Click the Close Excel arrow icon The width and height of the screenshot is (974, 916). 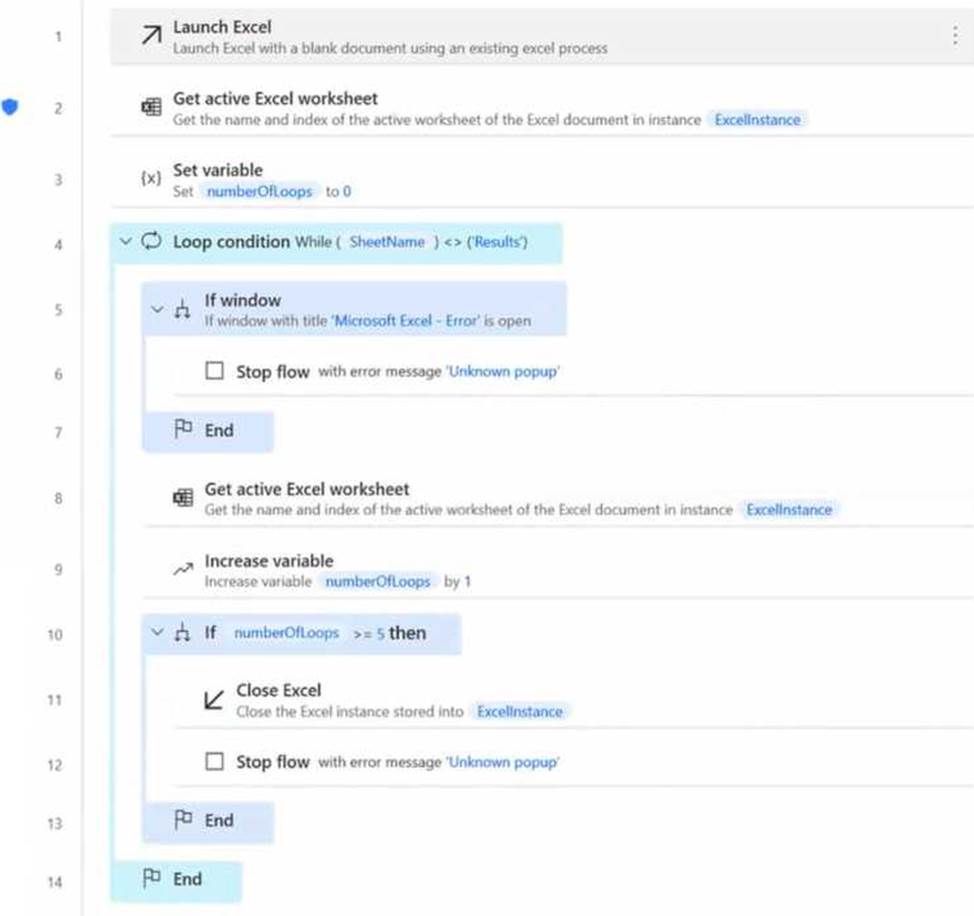(213, 699)
